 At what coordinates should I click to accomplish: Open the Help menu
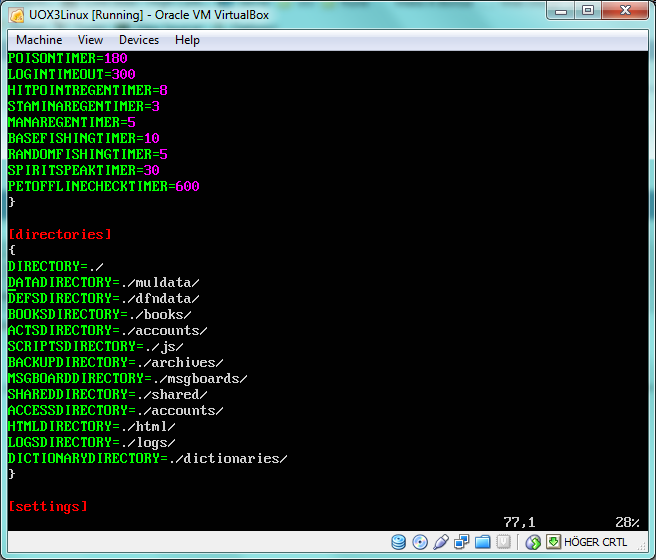187,40
